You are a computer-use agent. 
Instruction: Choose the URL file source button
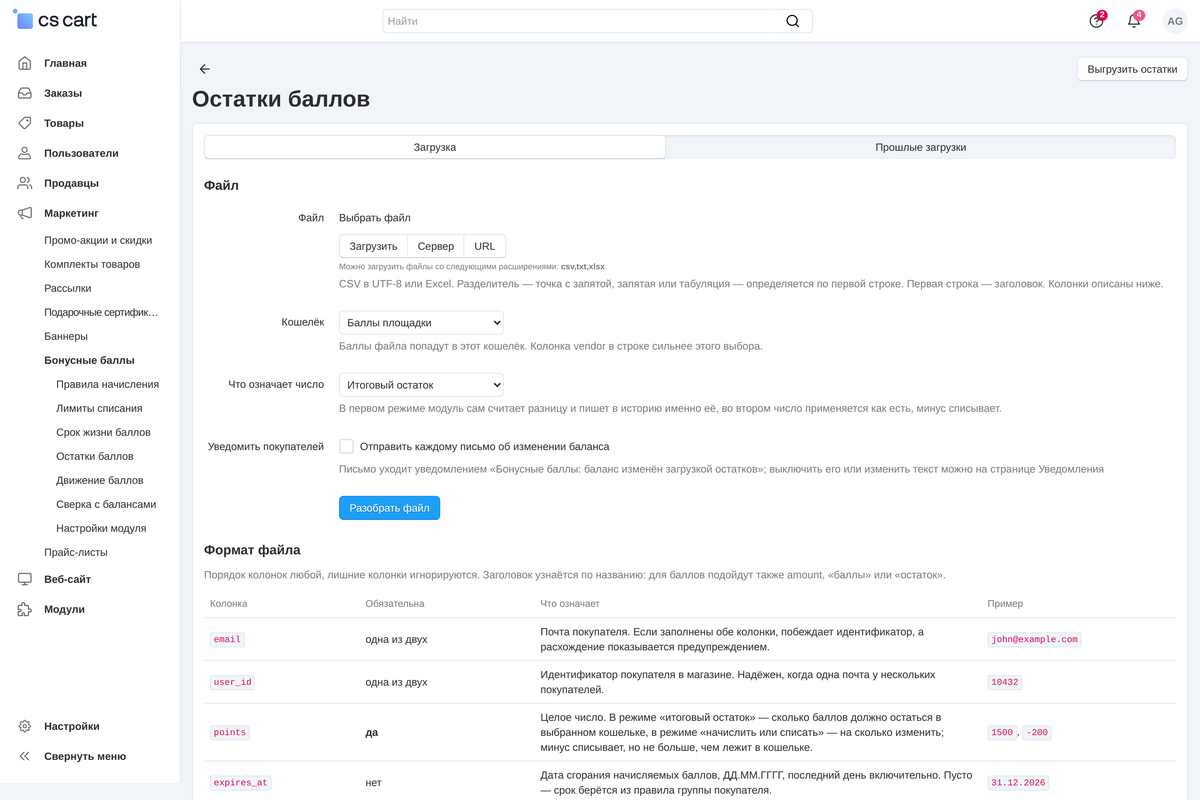(x=485, y=246)
